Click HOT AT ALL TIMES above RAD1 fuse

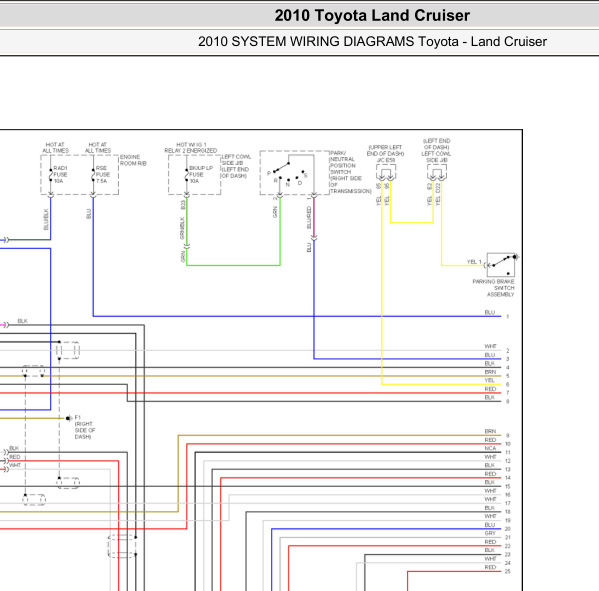coord(55,147)
